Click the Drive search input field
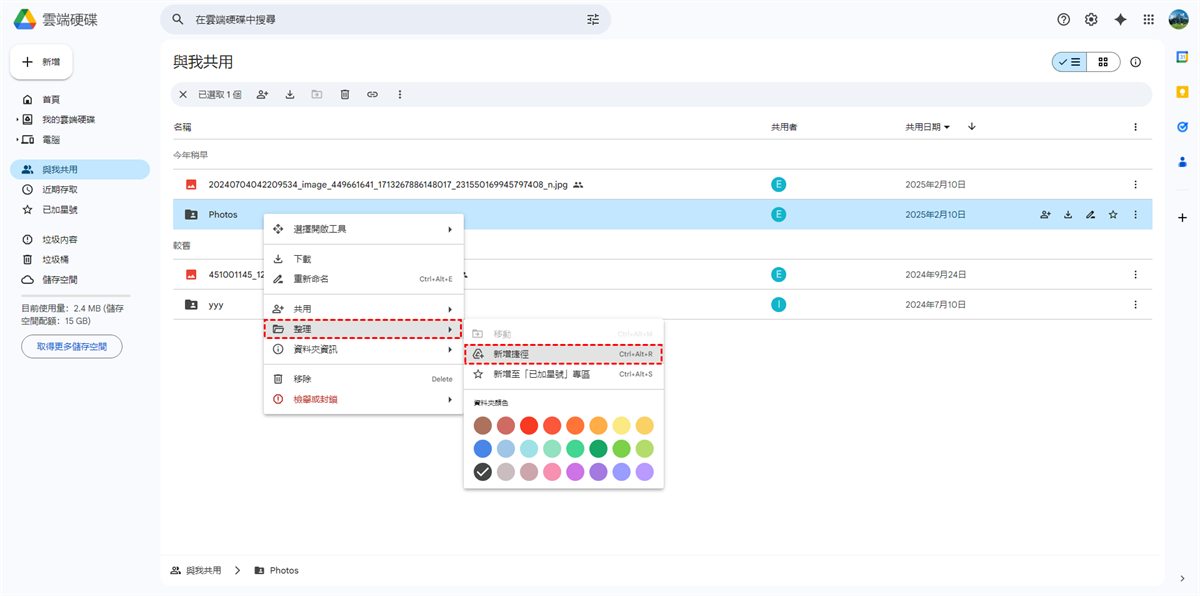This screenshot has height=596, width=1200. pyautogui.click(x=380, y=19)
